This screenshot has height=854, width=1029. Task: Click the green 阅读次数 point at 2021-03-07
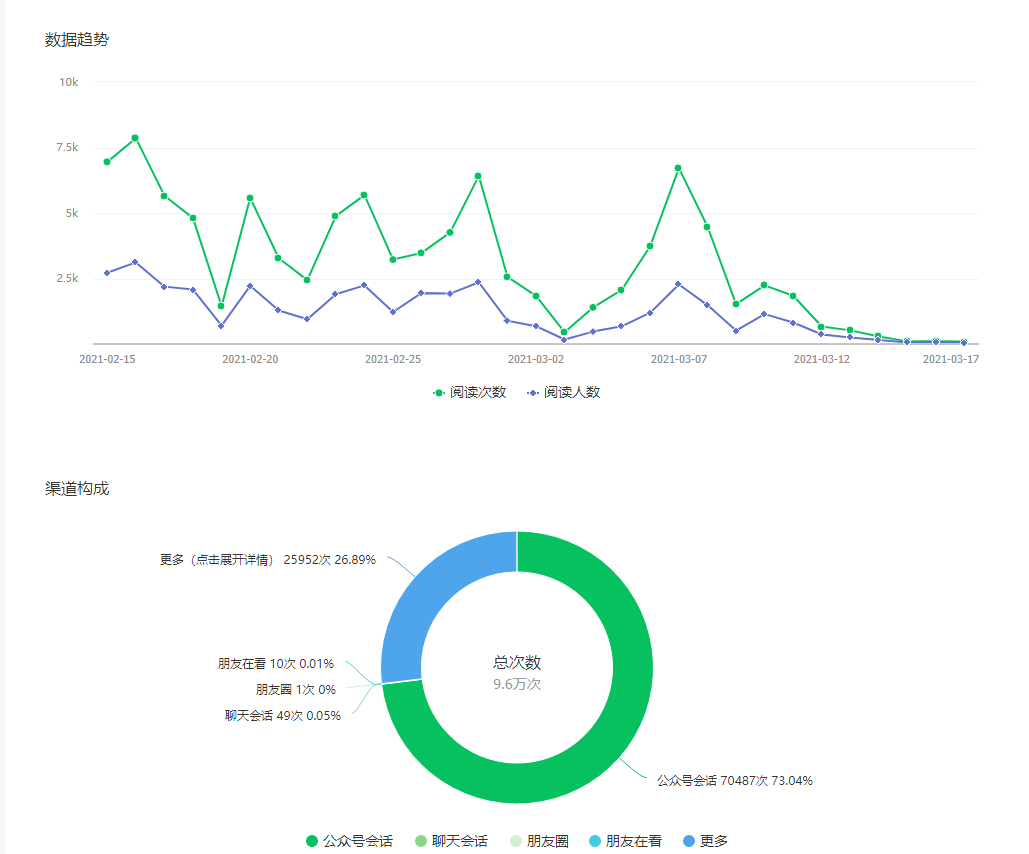tap(679, 168)
